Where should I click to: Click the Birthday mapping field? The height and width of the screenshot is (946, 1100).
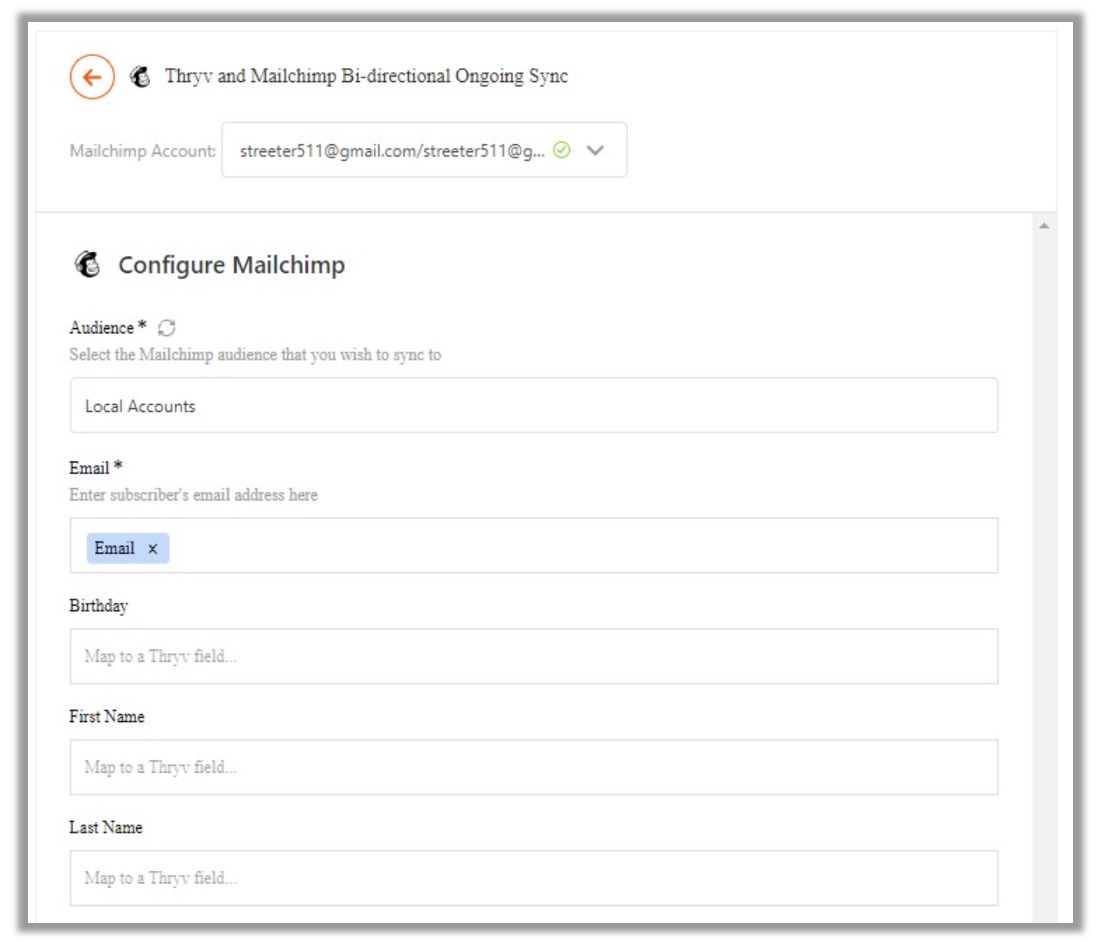point(533,656)
